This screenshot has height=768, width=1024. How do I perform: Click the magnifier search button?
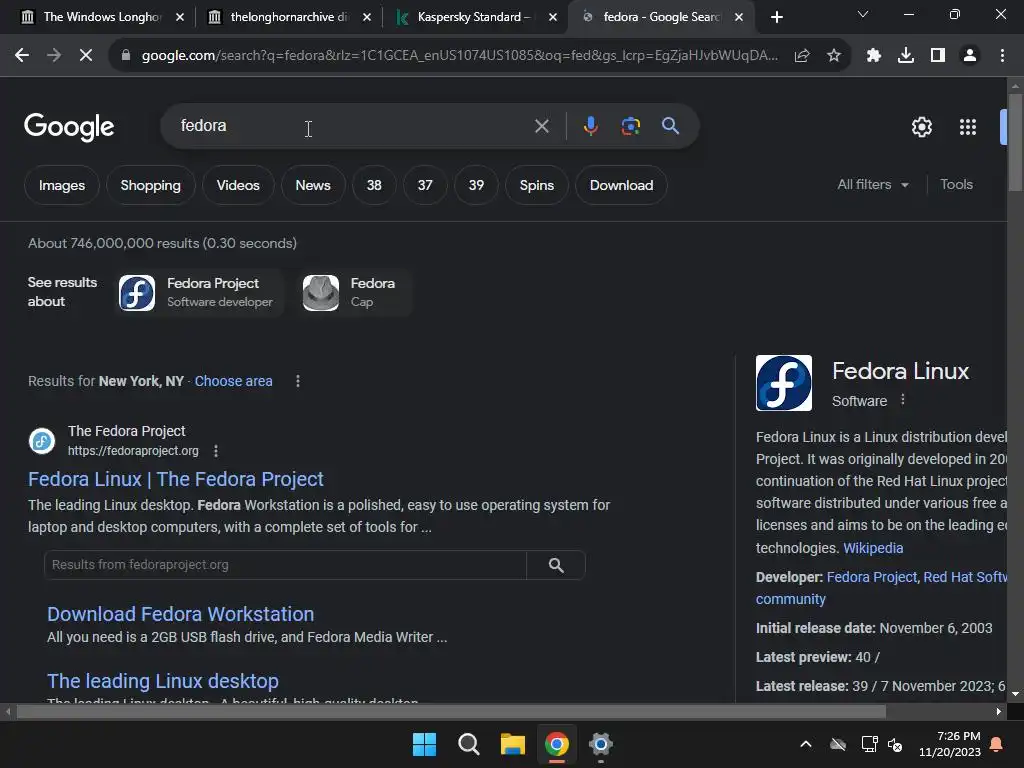(x=671, y=125)
